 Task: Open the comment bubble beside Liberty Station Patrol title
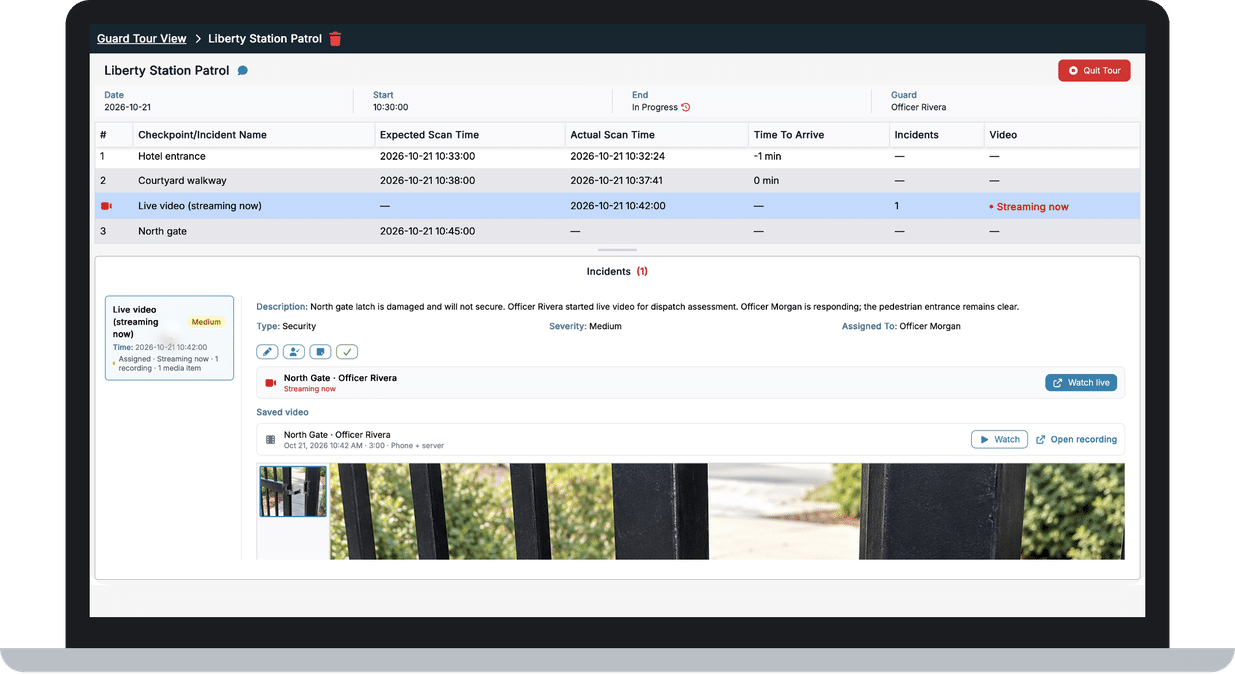[x=243, y=71]
